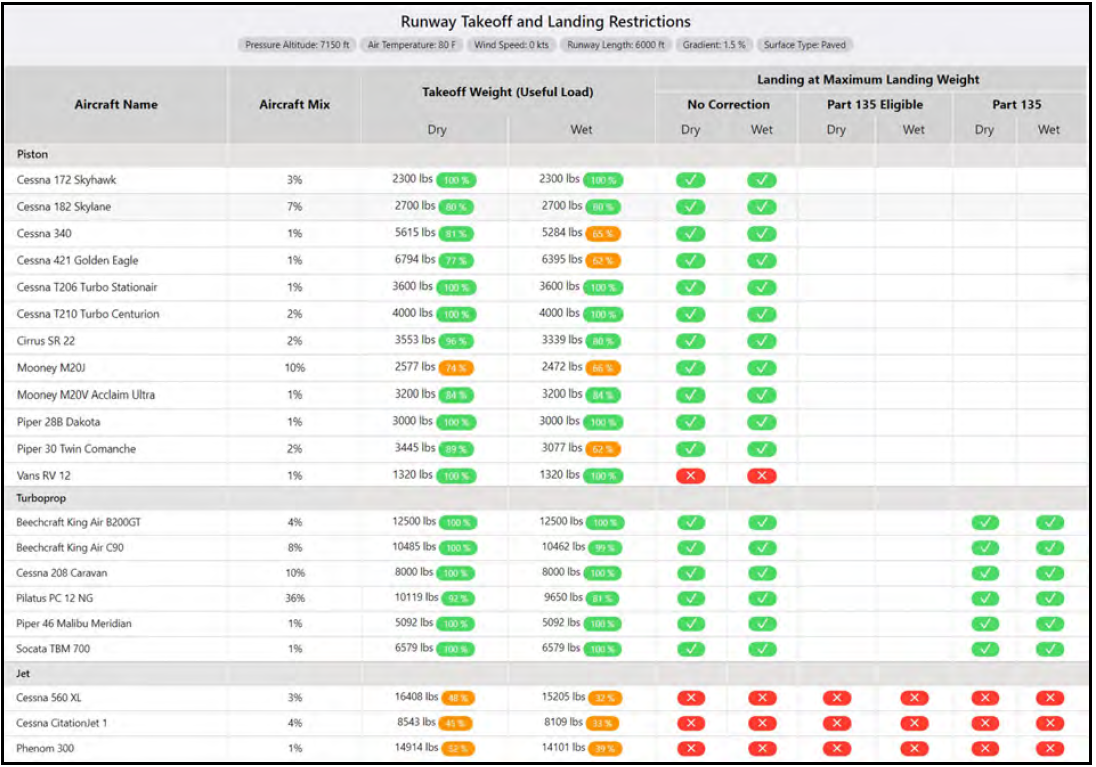The height and width of the screenshot is (767, 1096).
Task: Click the Aircraft Mix column header
Action: click(294, 104)
